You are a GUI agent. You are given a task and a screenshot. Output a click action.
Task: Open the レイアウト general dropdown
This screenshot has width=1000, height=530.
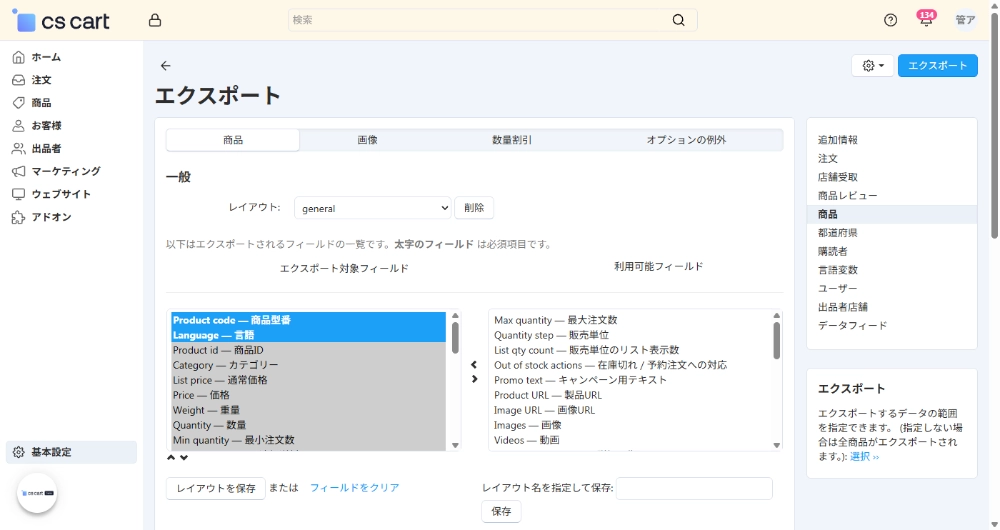[372, 208]
